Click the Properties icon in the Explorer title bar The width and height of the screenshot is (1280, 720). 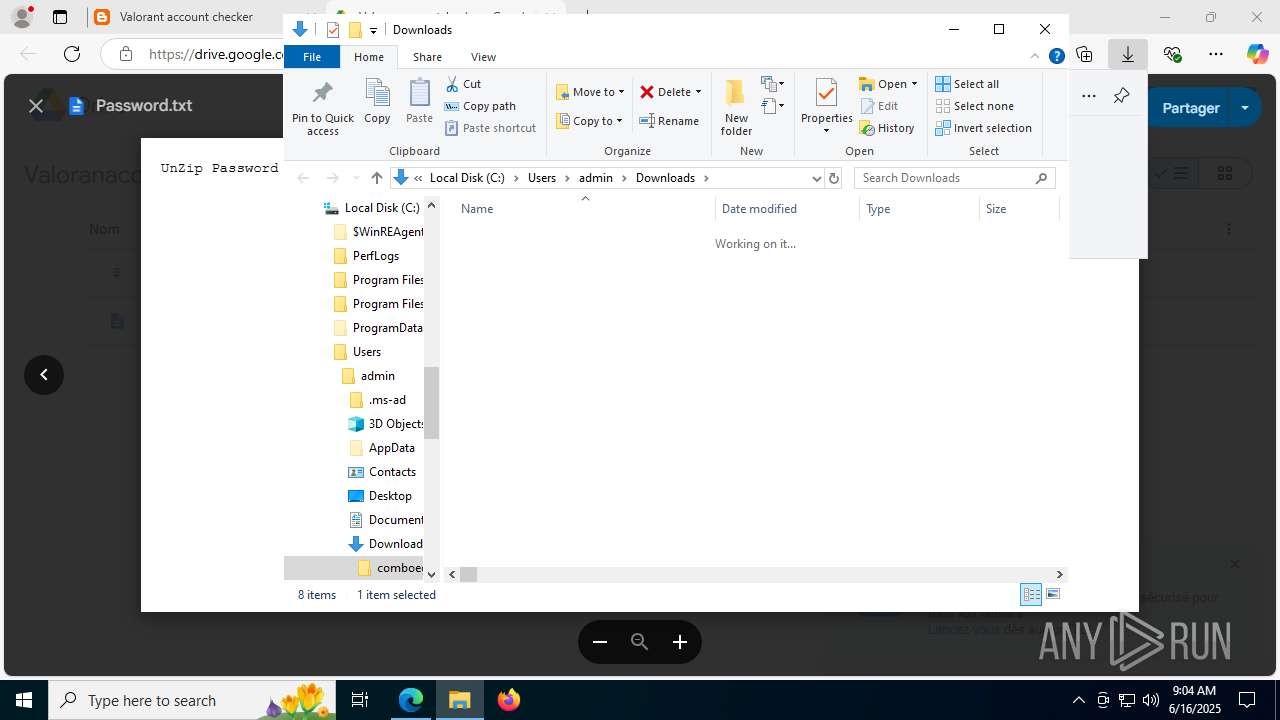click(334, 30)
